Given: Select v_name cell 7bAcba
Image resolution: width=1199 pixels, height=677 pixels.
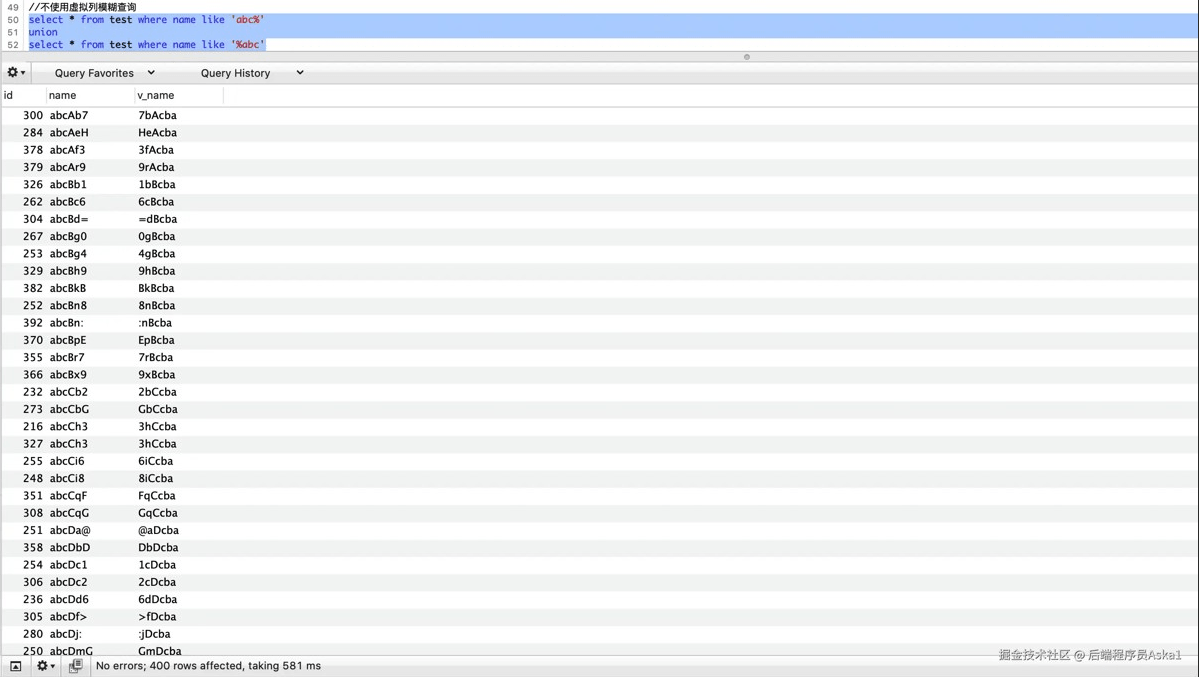Looking at the screenshot, I should (x=157, y=116).
